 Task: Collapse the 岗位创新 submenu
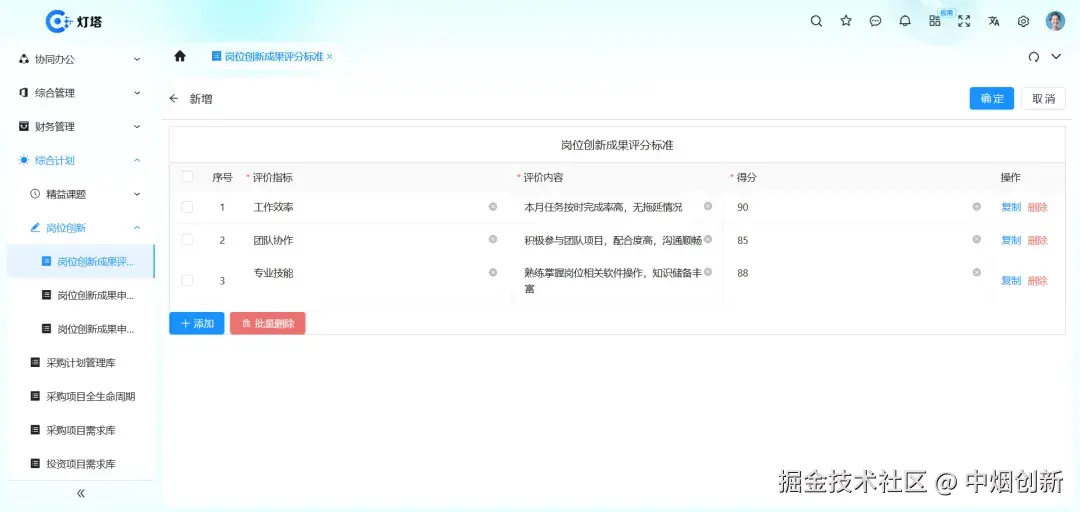click(80, 228)
